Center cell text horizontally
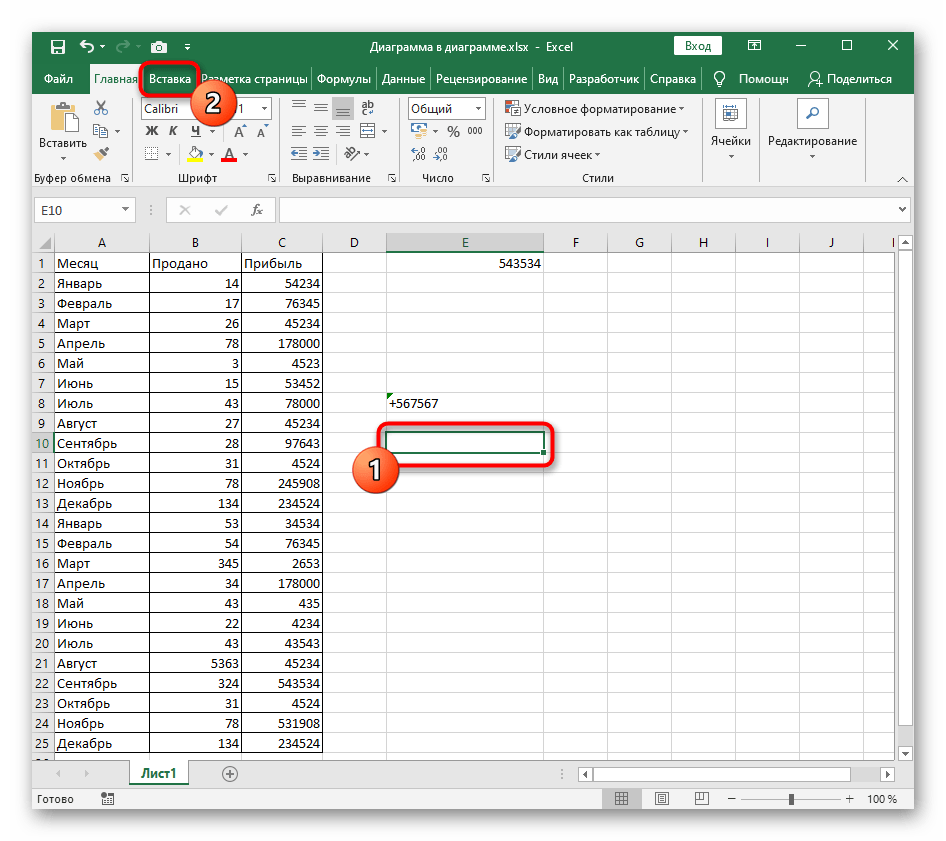The image size is (946, 841). 321,131
